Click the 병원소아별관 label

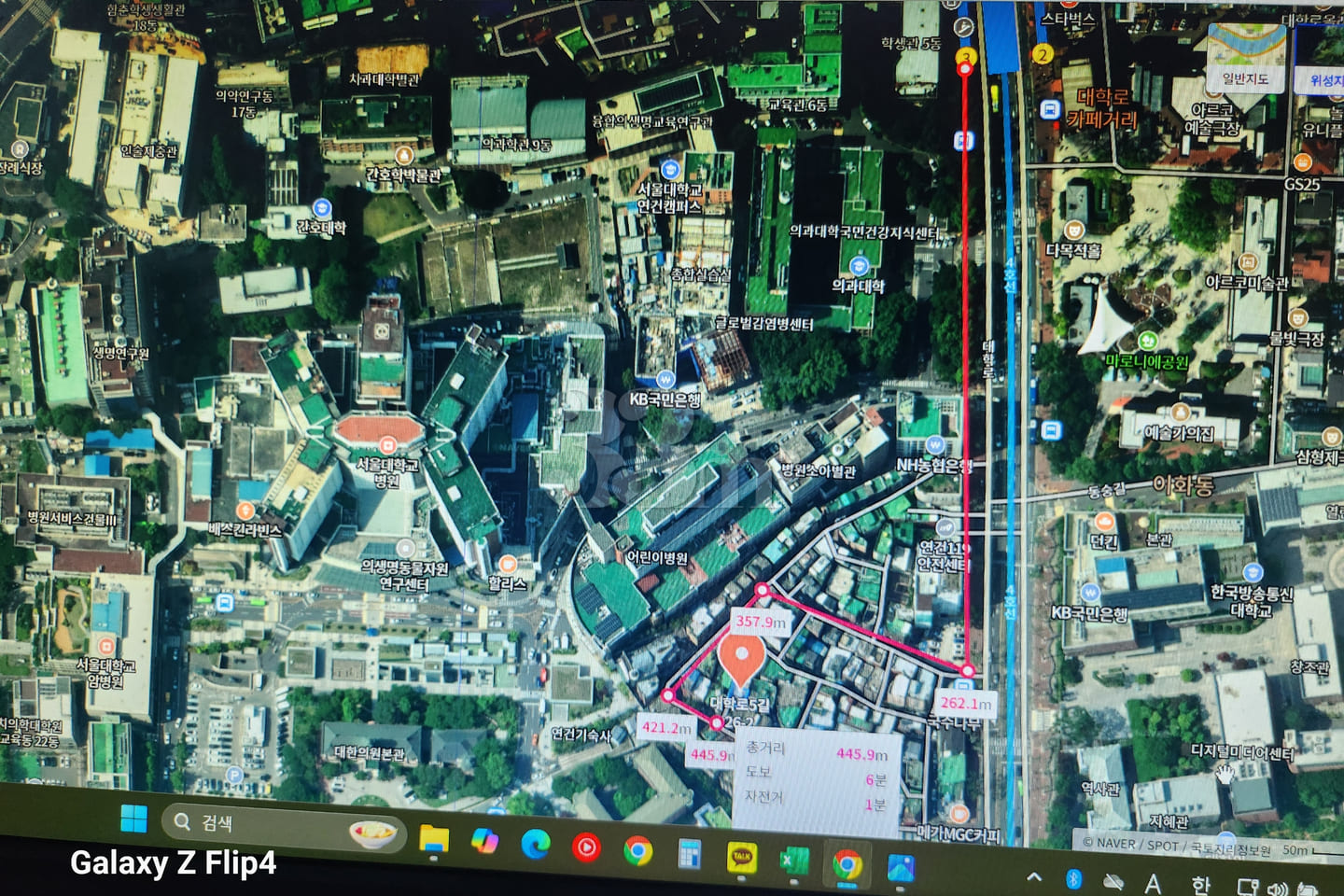tap(819, 470)
